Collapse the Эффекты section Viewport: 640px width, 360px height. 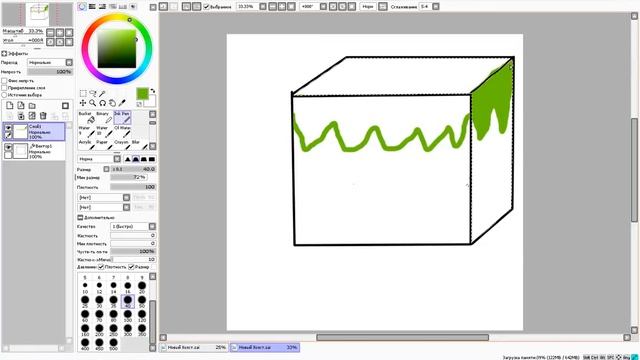[4, 53]
